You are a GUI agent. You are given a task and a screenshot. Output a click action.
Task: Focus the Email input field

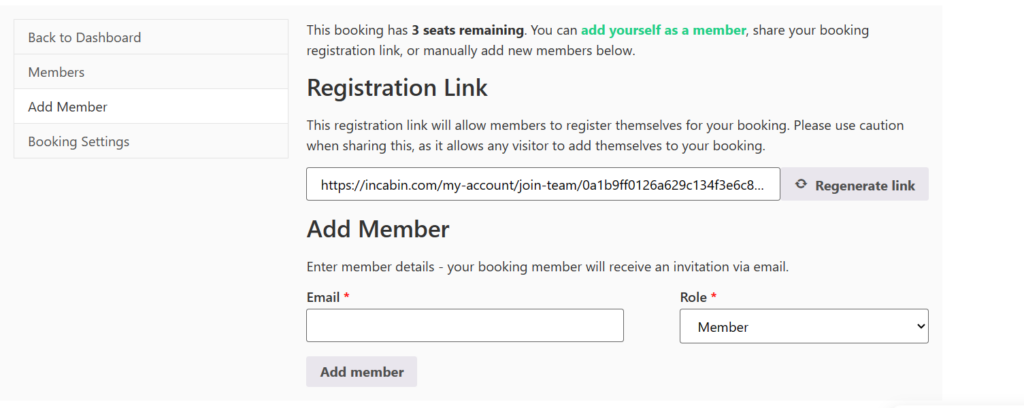click(x=464, y=326)
